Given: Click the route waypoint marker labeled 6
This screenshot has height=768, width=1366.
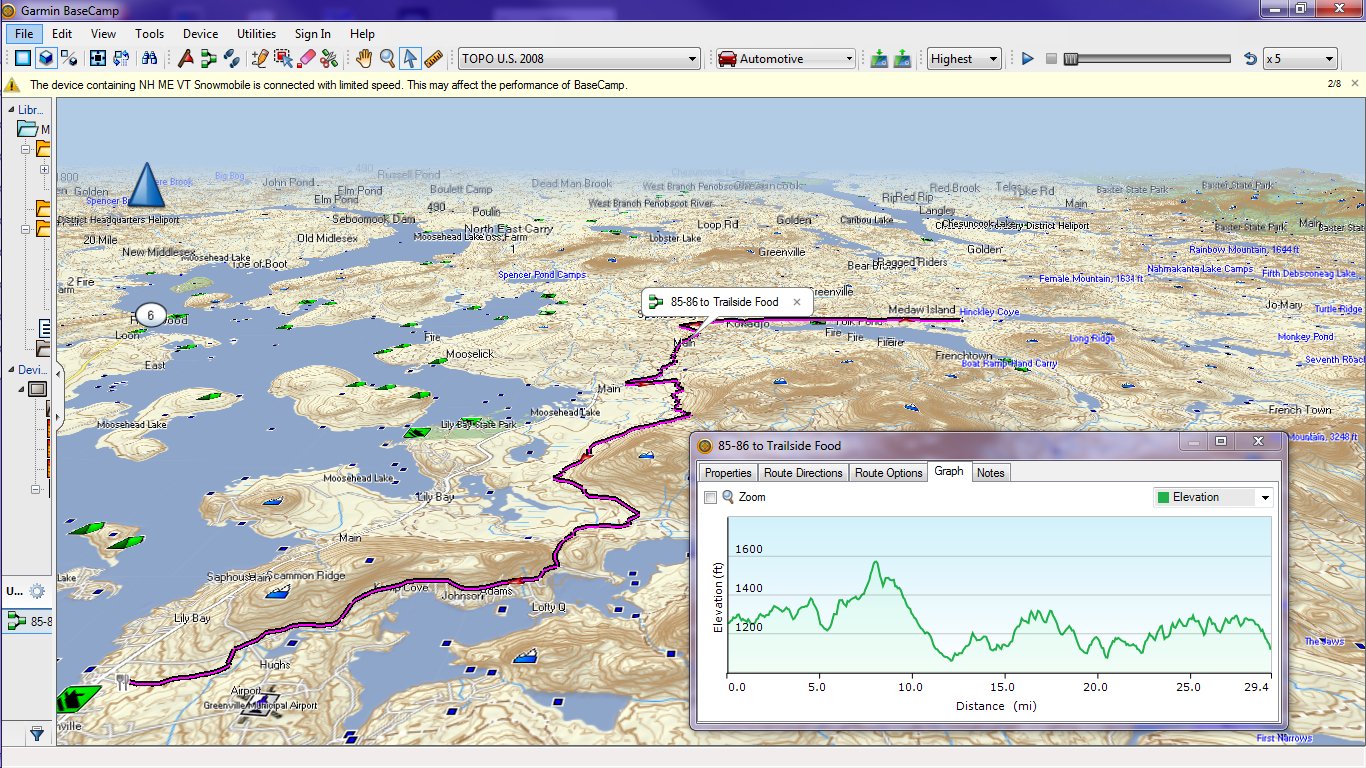Looking at the screenshot, I should tap(150, 315).
